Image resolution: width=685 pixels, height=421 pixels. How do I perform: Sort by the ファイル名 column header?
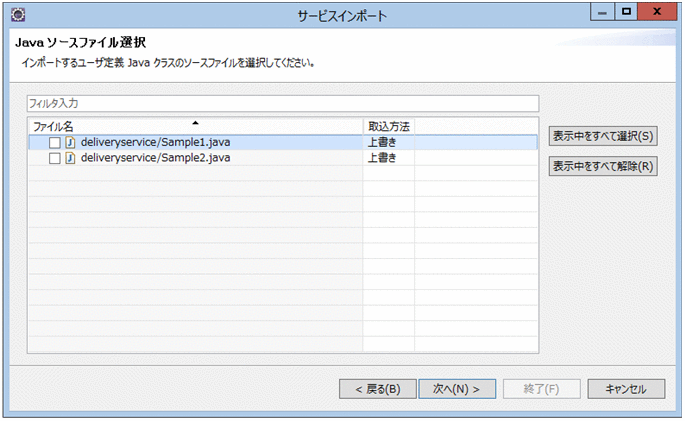click(196, 126)
